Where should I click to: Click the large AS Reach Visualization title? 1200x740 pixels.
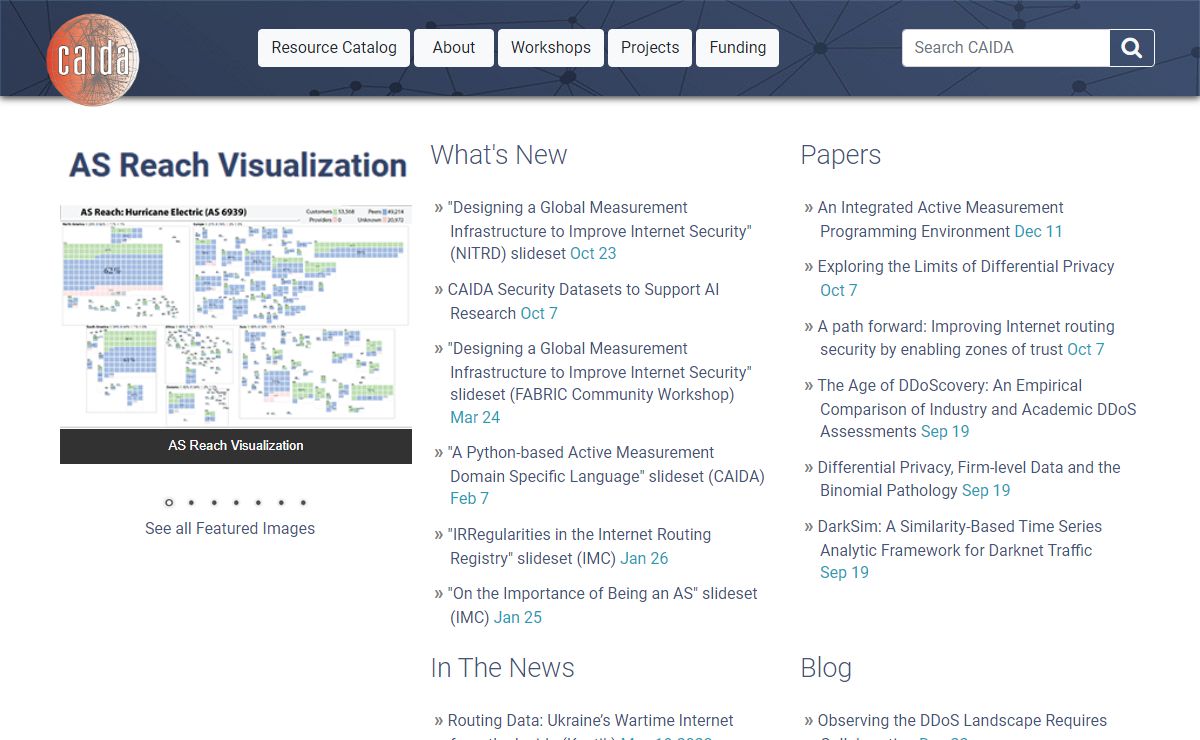[x=238, y=165]
